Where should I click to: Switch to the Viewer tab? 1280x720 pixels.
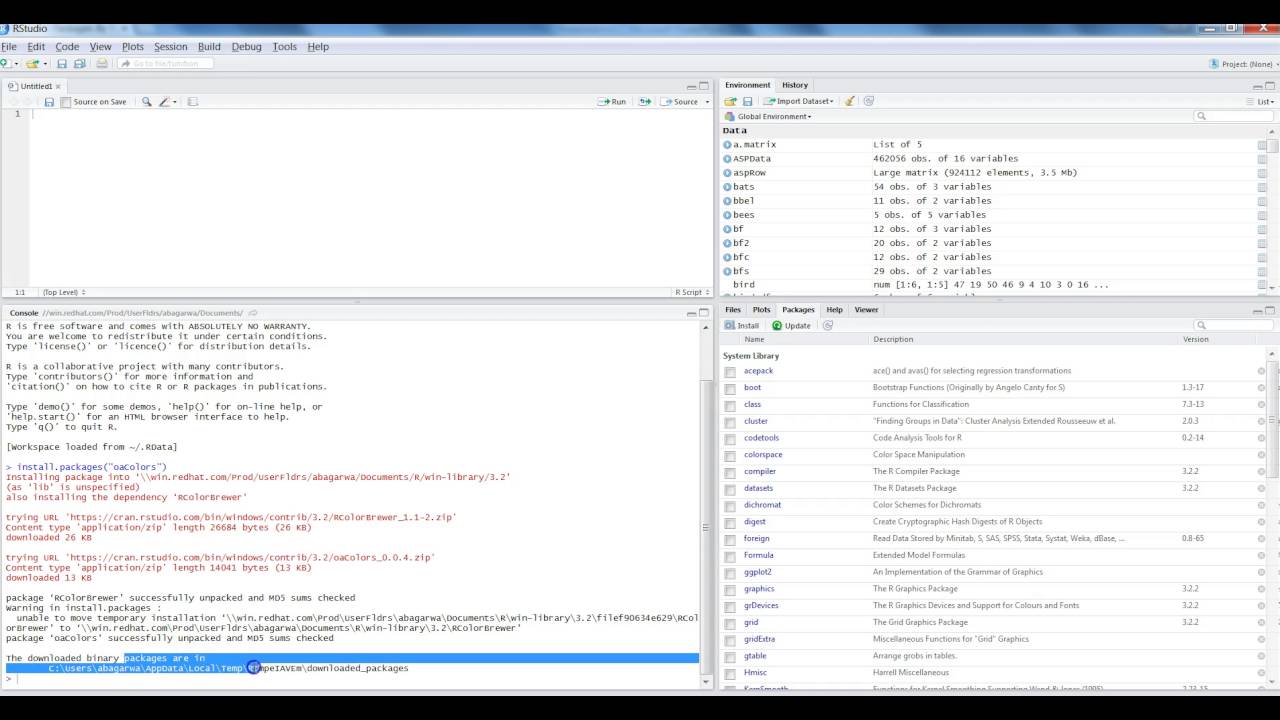(866, 310)
